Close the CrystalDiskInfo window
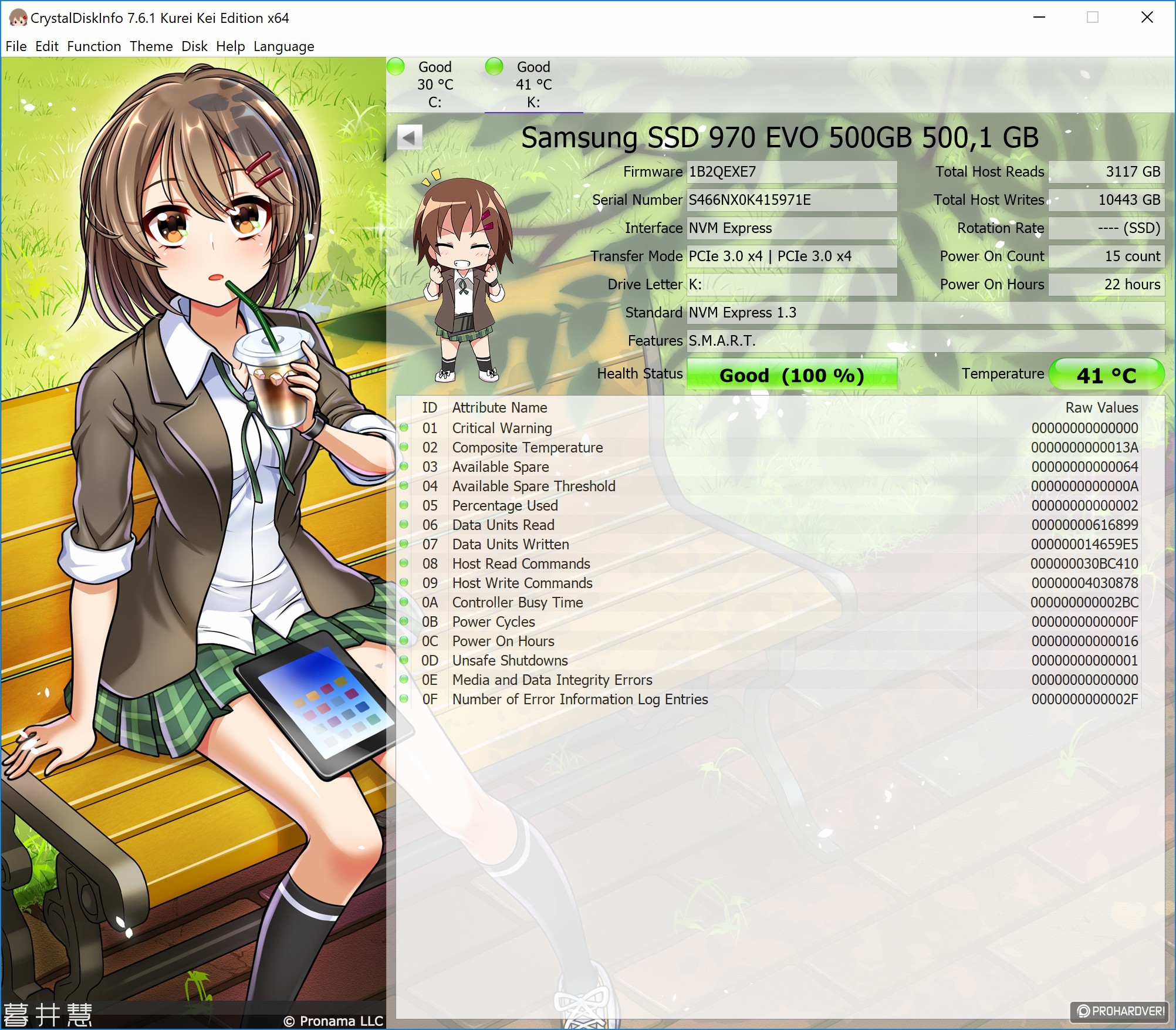1176x1030 pixels. pos(1147,18)
